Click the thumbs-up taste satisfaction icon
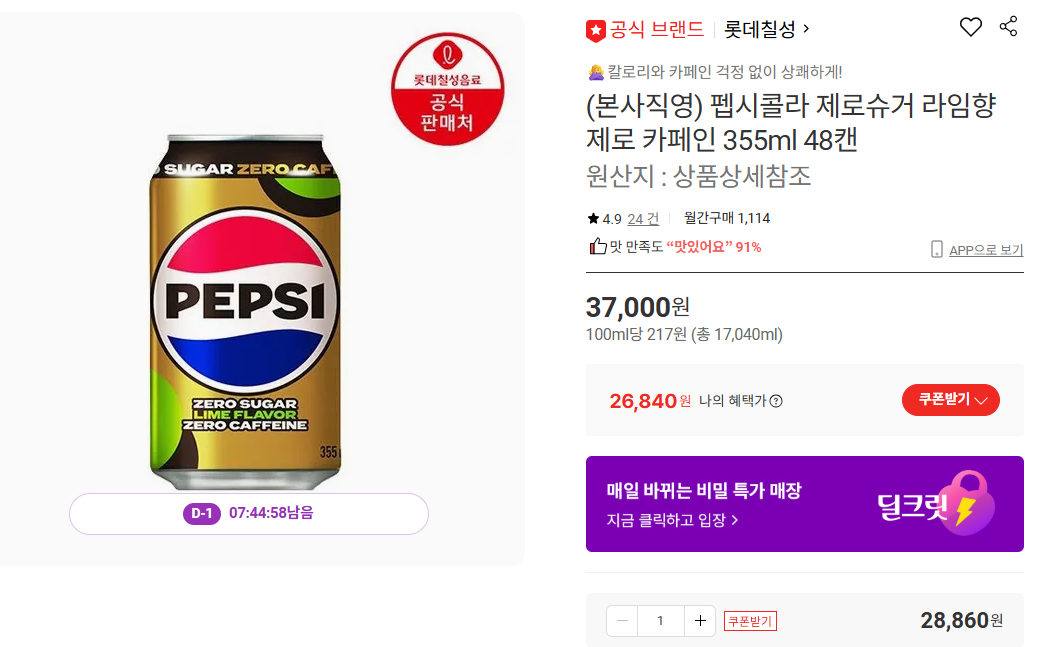The width and height of the screenshot is (1046, 647). tap(598, 246)
